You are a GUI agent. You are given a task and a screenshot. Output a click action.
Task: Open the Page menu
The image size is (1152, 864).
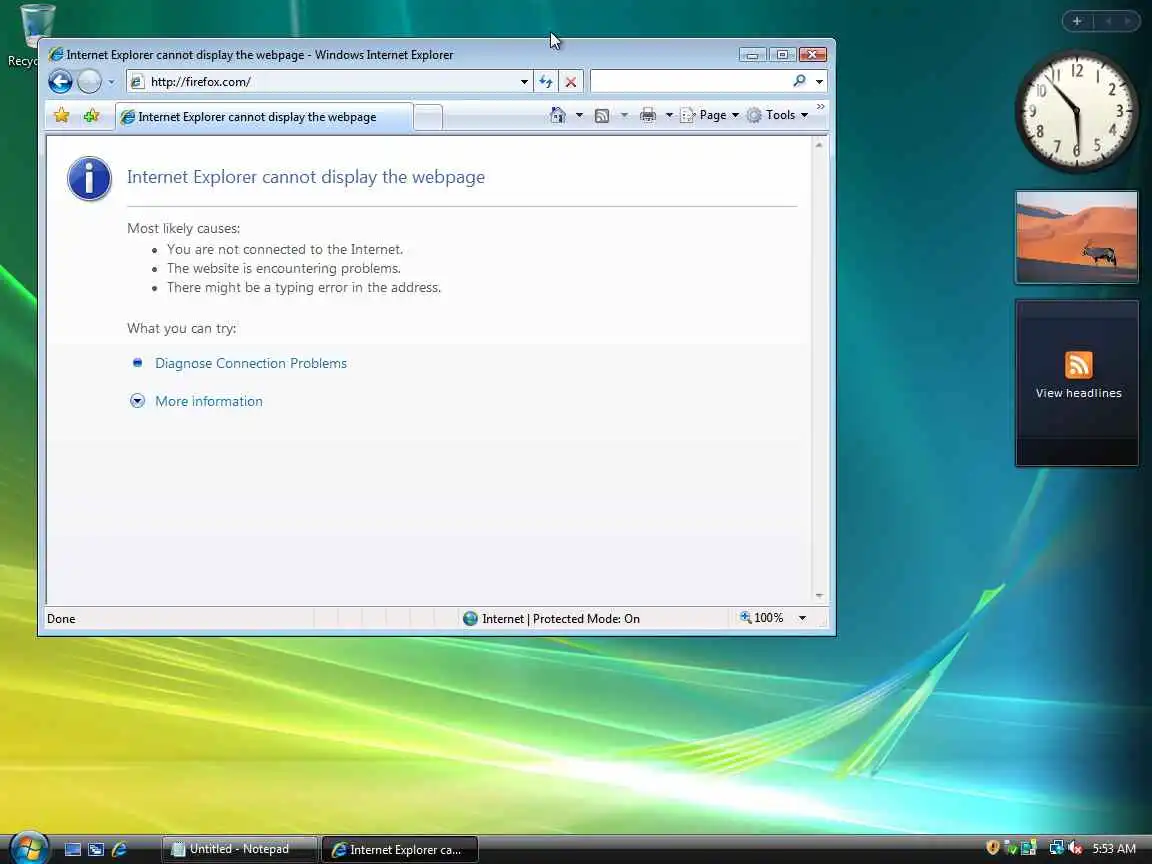tap(710, 115)
